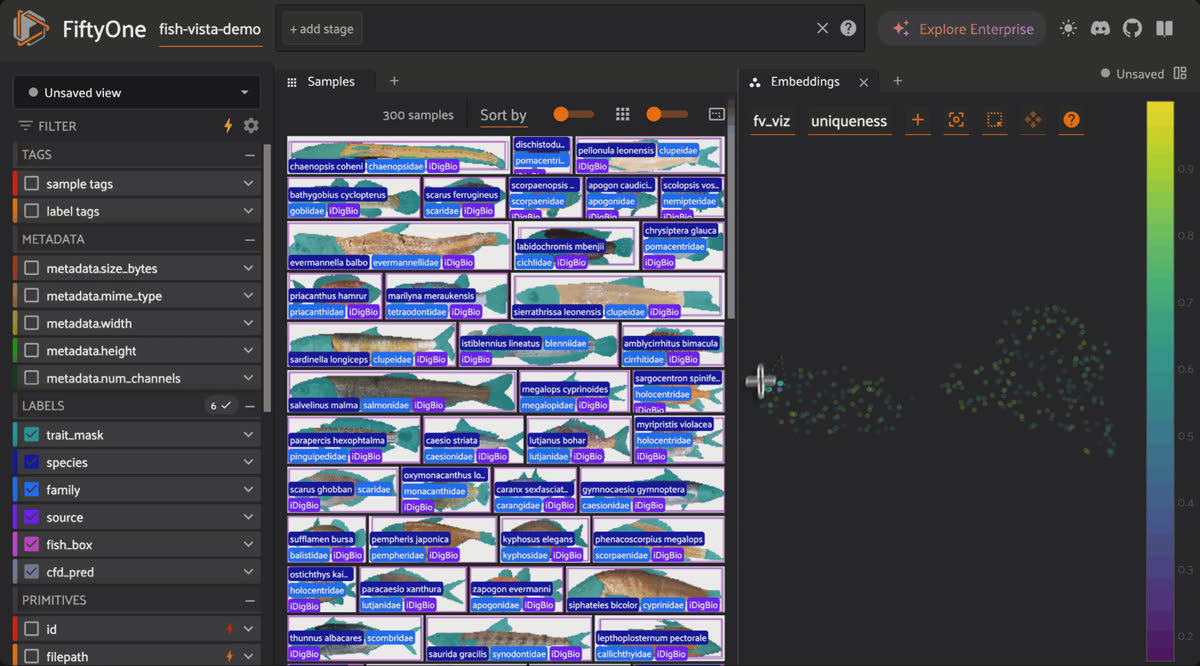The width and height of the screenshot is (1200, 666).
Task: Open view bar help question mark
Action: coord(848,29)
